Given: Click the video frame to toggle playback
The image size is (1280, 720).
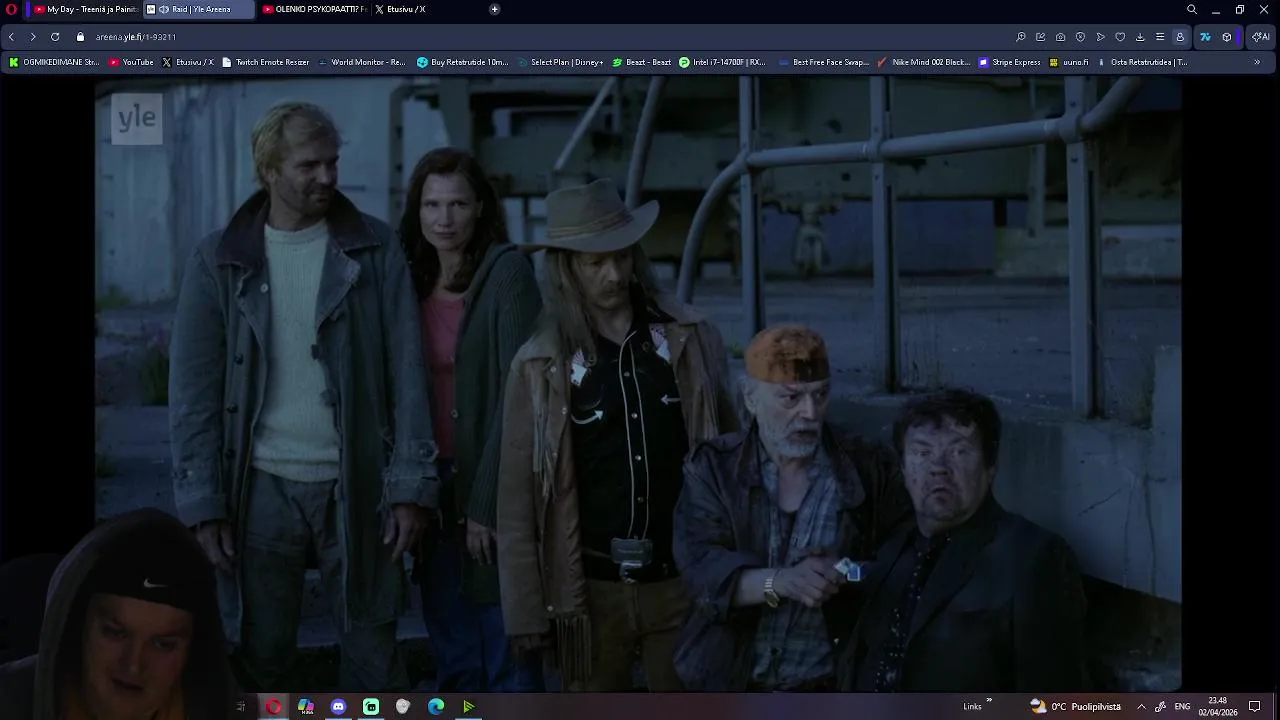Looking at the screenshot, I should tap(638, 383).
